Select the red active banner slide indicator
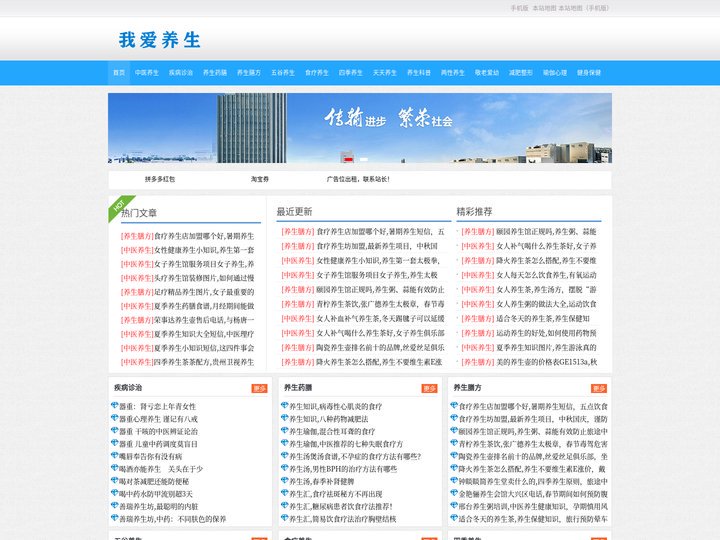This screenshot has height=540, width=720. pyautogui.click(x=349, y=159)
